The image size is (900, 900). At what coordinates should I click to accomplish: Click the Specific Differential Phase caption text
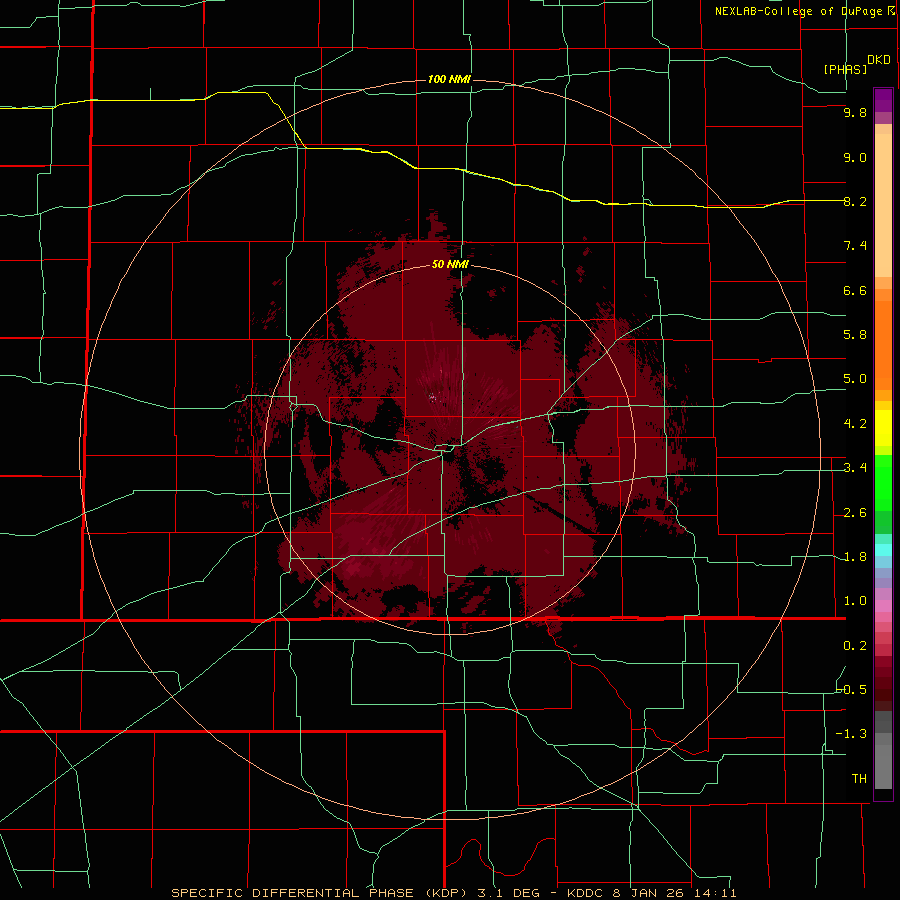pyautogui.click(x=453, y=893)
